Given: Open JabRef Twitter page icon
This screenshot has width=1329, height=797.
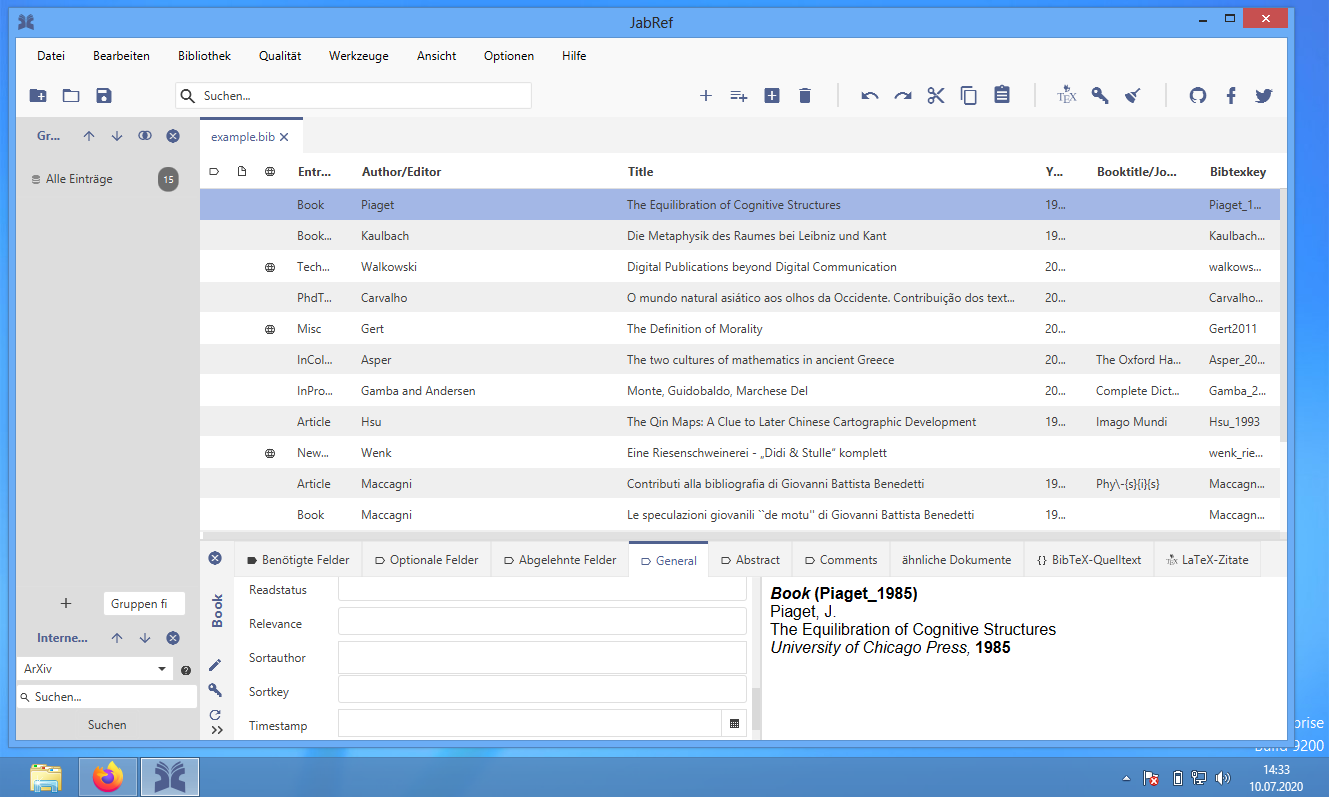Looking at the screenshot, I should [x=1264, y=96].
